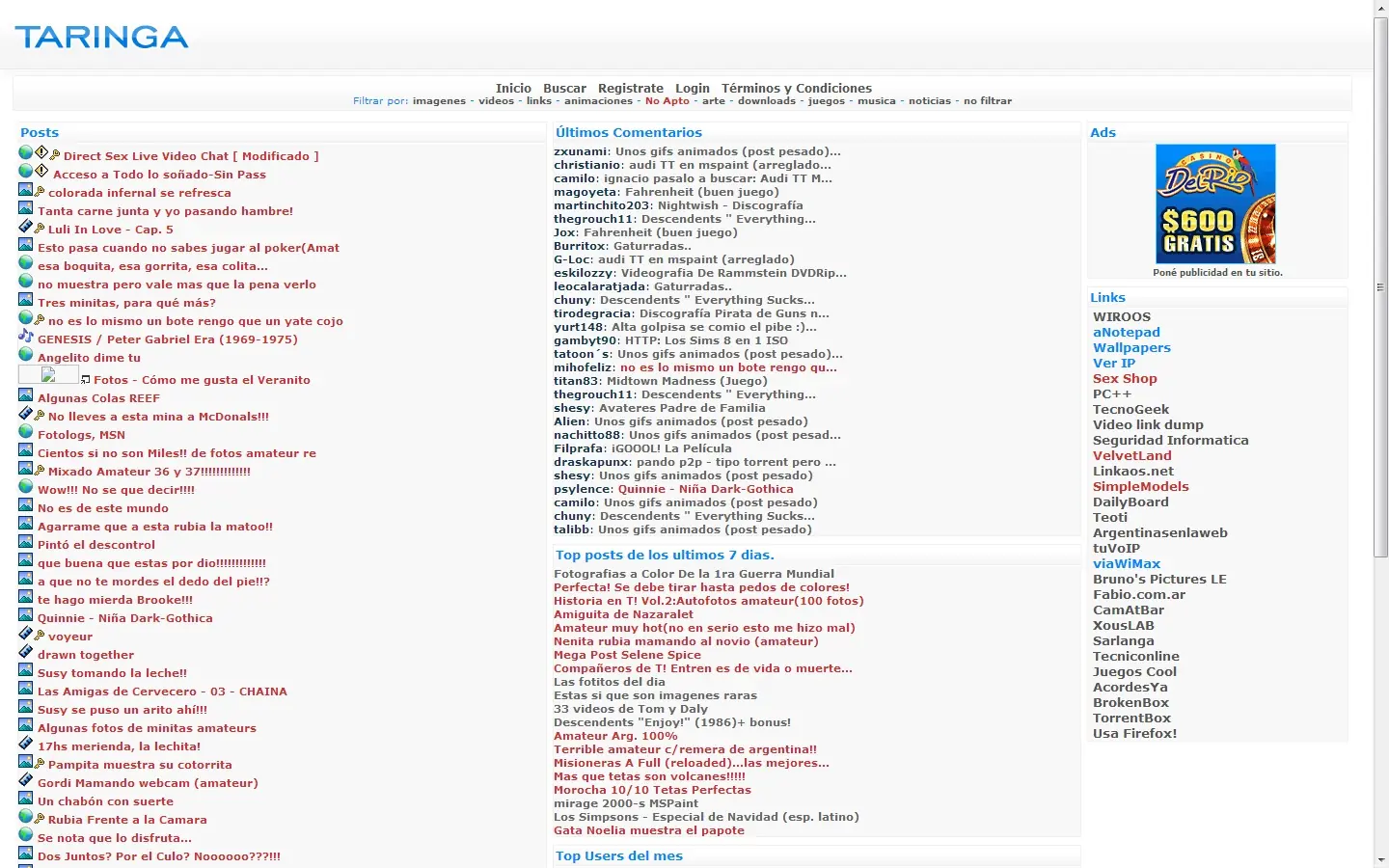Select the no filtrar filter option
This screenshot has width=1389, height=868.
[x=988, y=100]
